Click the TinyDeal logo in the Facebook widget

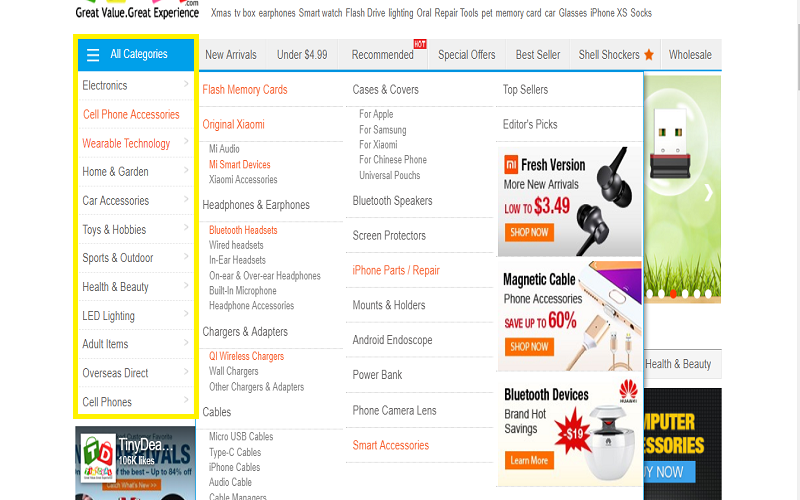coord(98,458)
